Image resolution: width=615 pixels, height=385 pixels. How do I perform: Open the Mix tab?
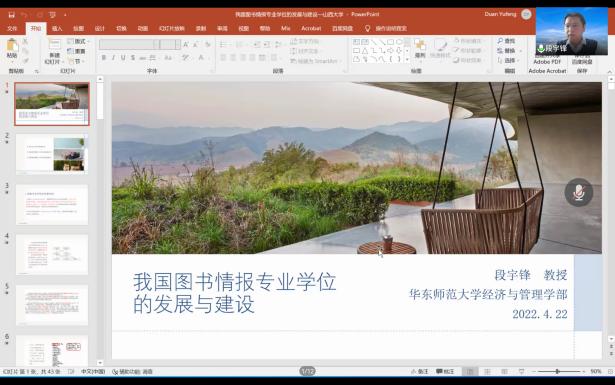click(286, 28)
